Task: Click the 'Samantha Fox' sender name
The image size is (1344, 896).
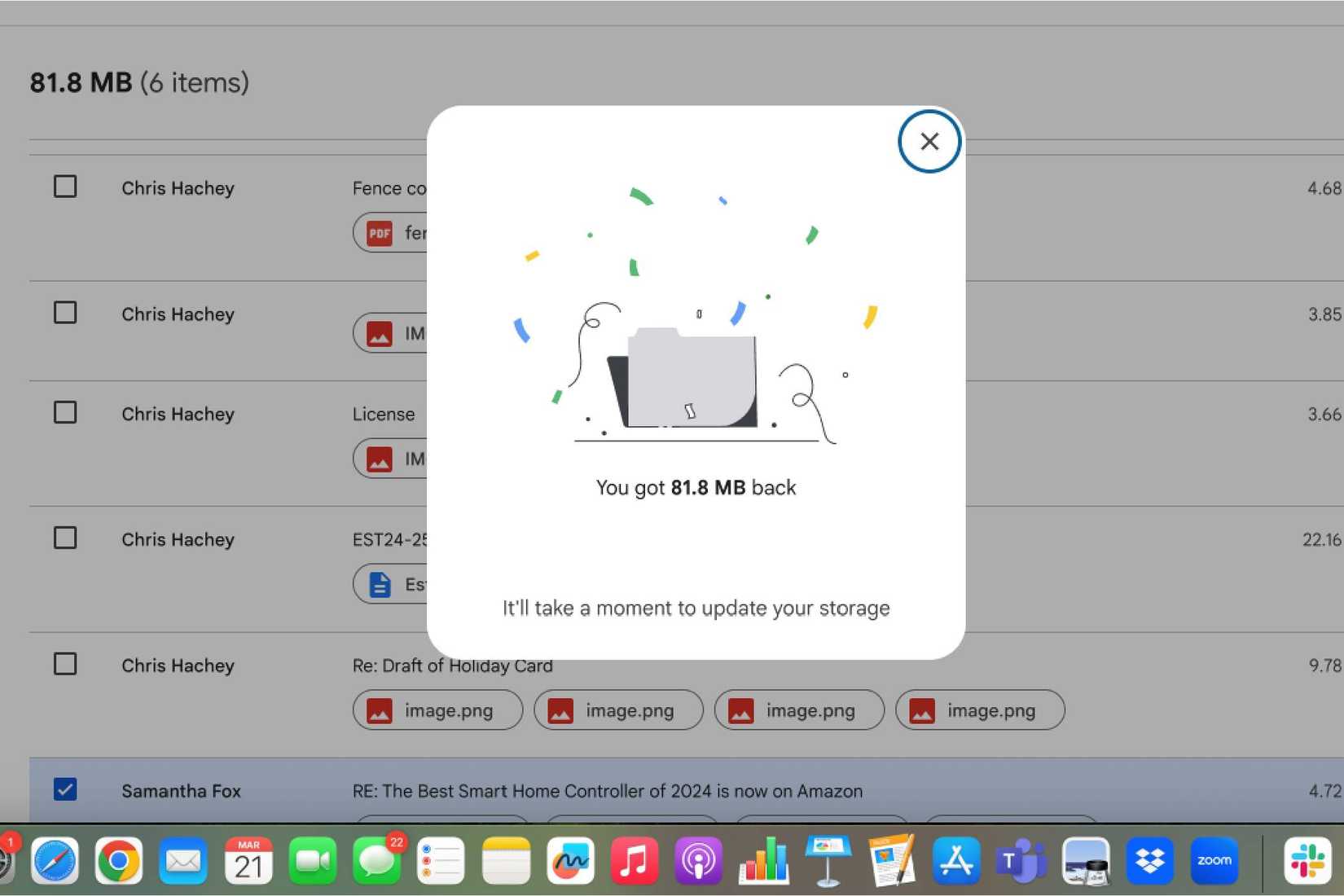Action: (181, 791)
